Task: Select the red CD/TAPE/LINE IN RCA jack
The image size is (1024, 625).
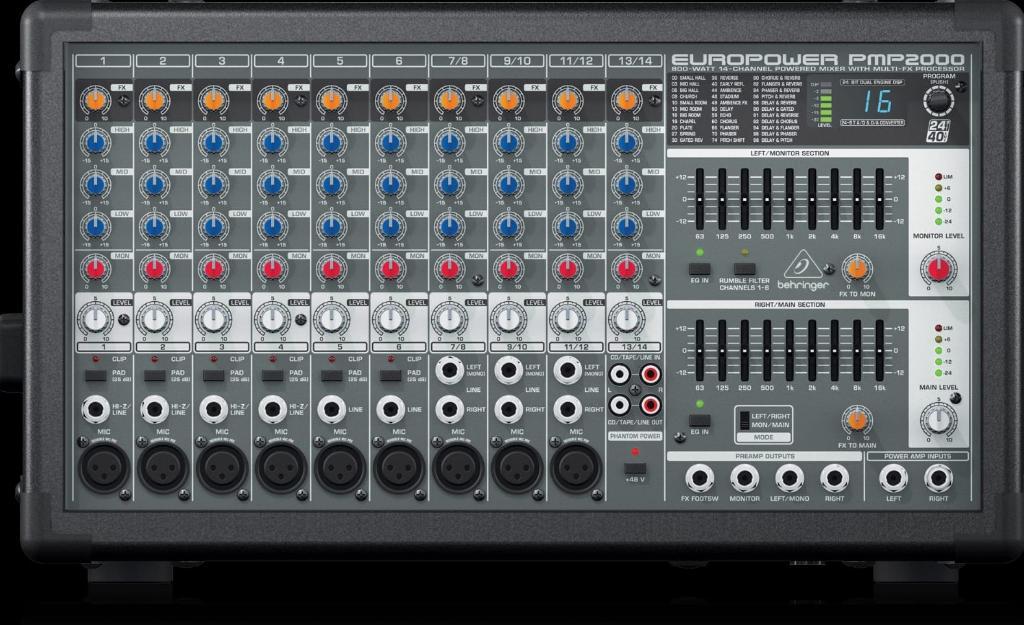Action: (x=650, y=374)
